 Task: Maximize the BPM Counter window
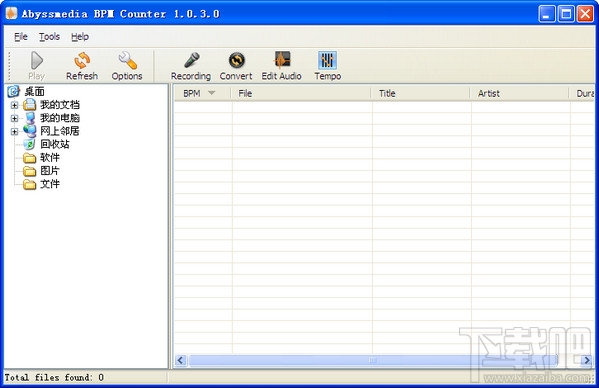(566, 14)
